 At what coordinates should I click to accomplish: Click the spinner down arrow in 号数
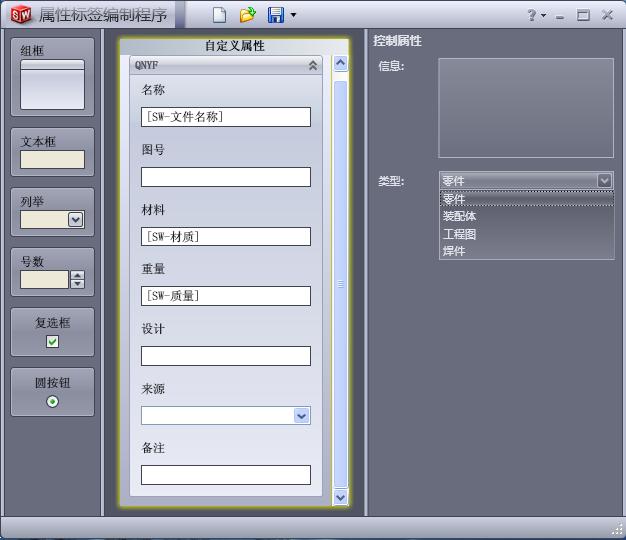[77, 284]
